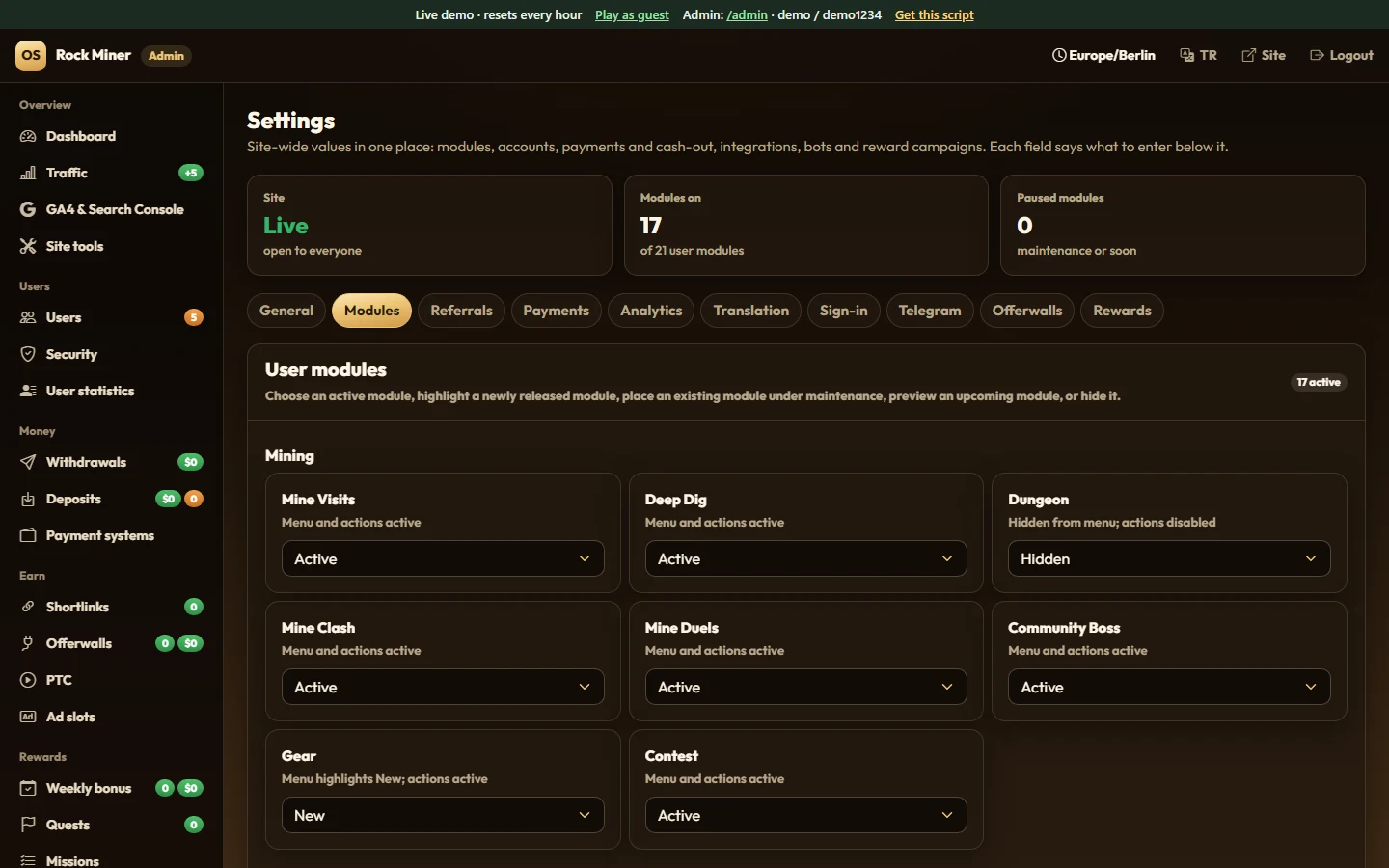Open the Gear New status dropdown

443,815
